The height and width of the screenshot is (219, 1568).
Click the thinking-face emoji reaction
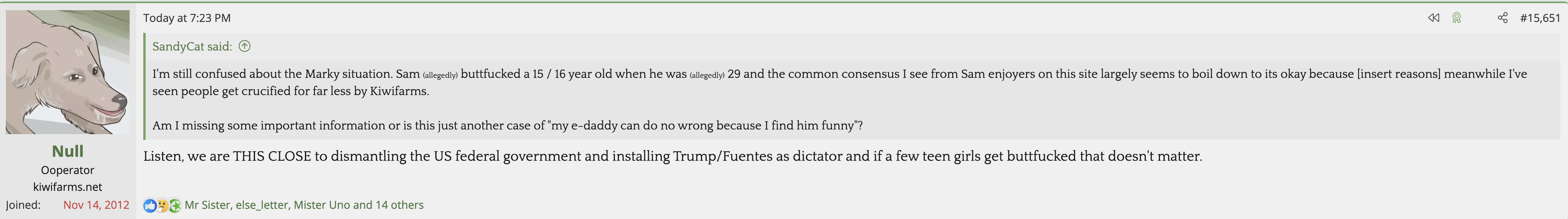tap(162, 206)
